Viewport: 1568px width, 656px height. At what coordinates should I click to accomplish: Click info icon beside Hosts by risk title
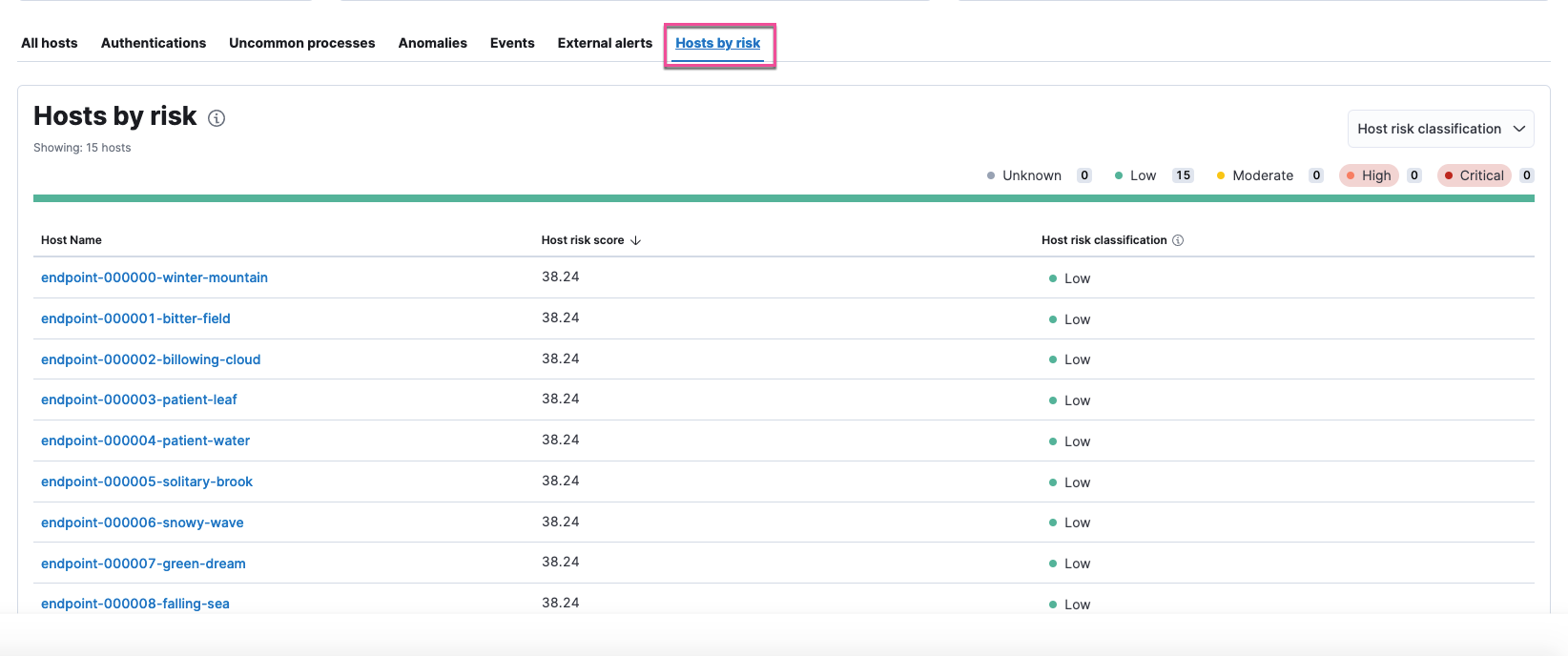click(217, 118)
